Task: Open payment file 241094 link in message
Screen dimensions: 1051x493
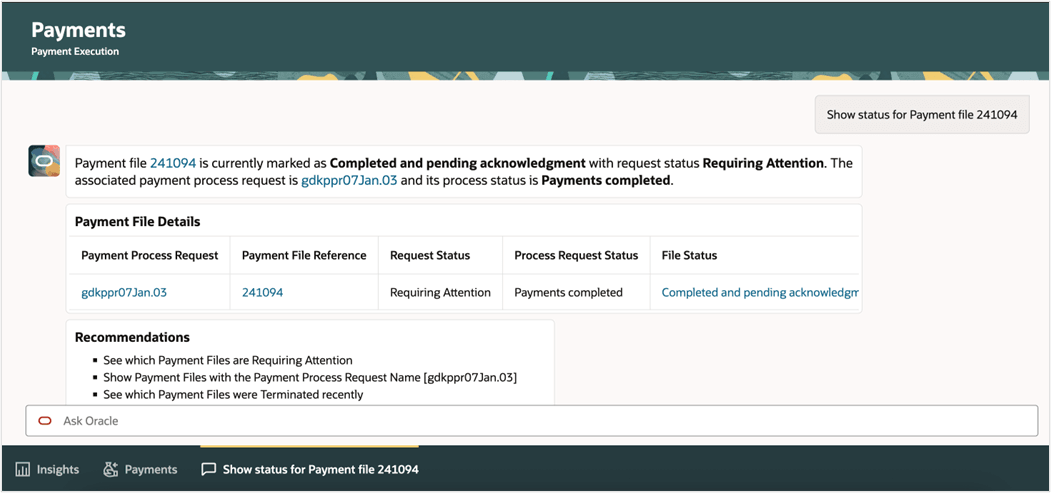Action: (173, 163)
